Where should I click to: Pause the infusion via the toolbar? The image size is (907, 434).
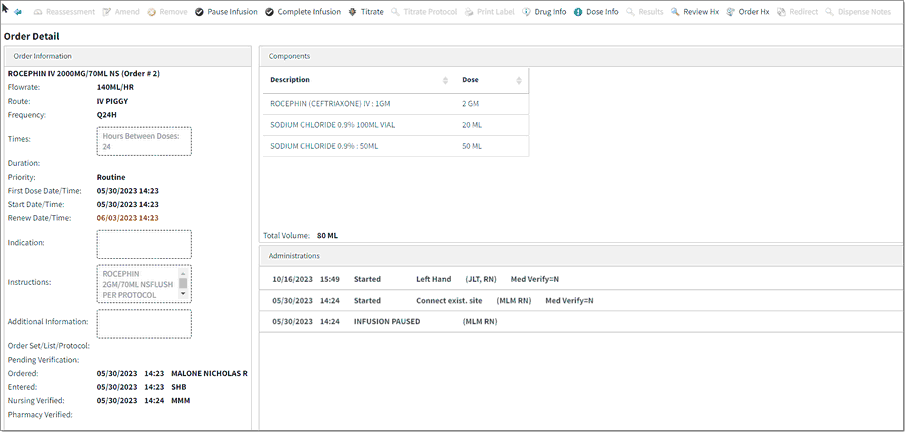tap(226, 12)
